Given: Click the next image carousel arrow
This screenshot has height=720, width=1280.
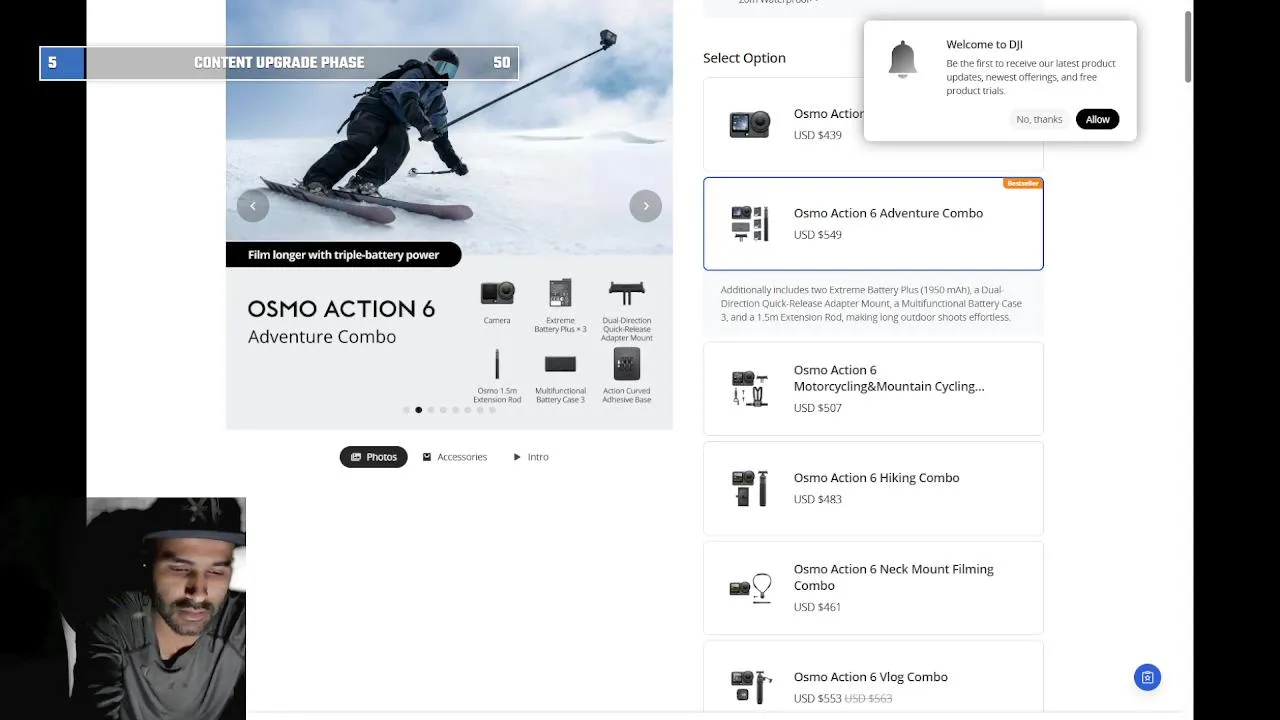Looking at the screenshot, I should click(646, 206).
